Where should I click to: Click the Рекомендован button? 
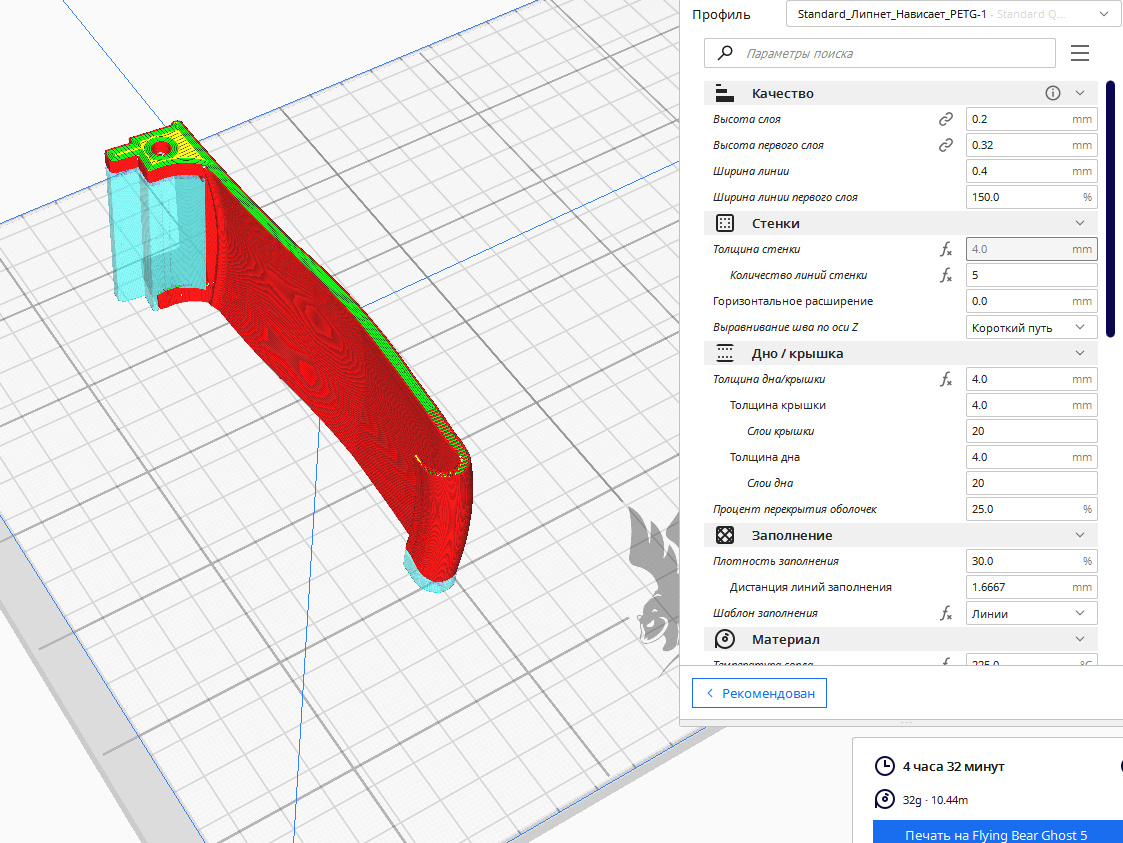pyautogui.click(x=759, y=693)
